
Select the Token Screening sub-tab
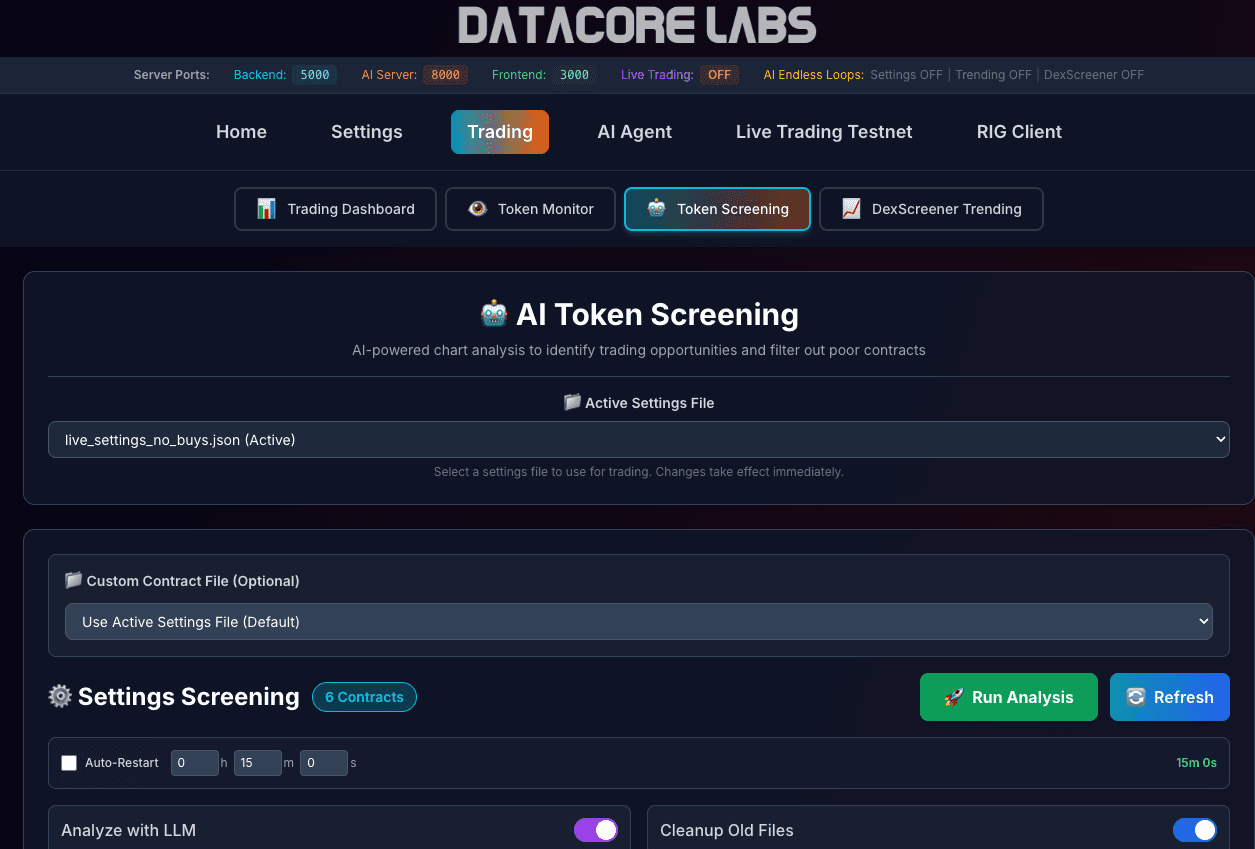tap(717, 209)
